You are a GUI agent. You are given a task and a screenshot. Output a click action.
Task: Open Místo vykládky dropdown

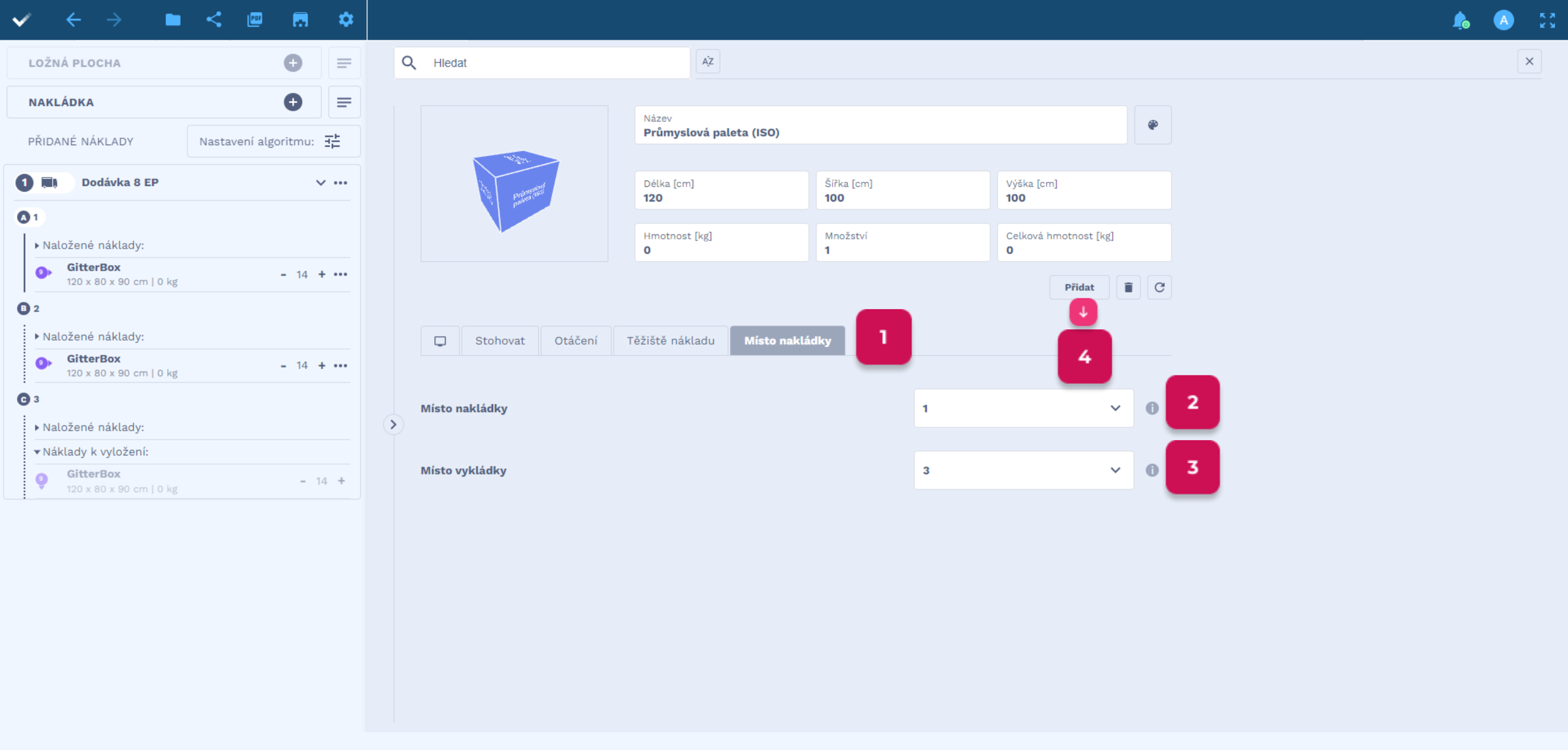[x=1023, y=470]
